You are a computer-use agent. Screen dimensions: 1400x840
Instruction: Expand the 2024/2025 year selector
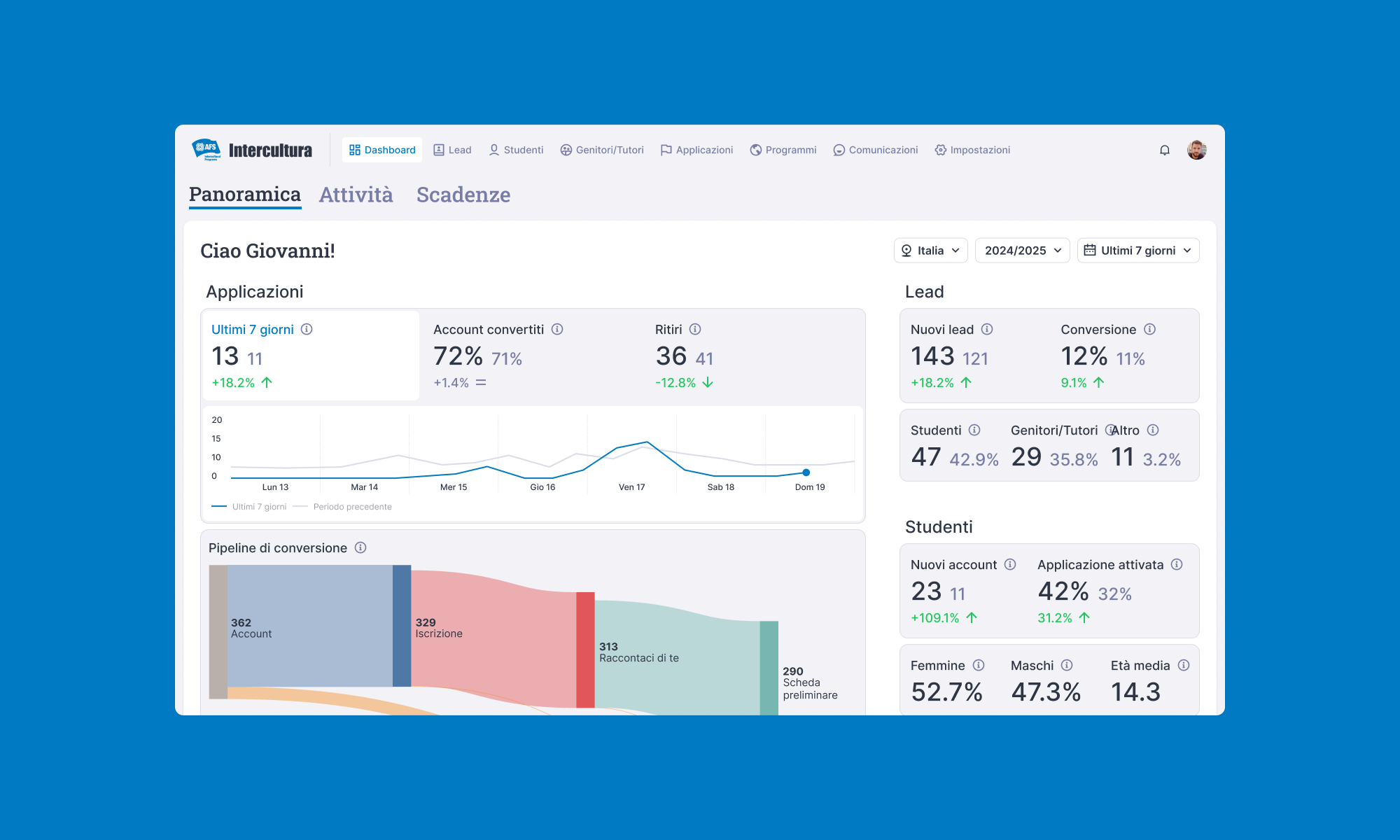(x=1022, y=251)
